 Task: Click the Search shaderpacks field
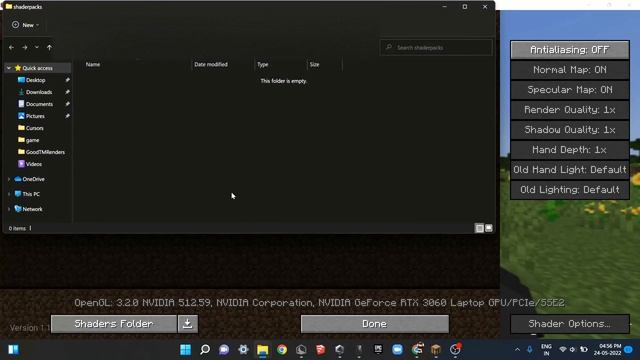[x=436, y=47]
